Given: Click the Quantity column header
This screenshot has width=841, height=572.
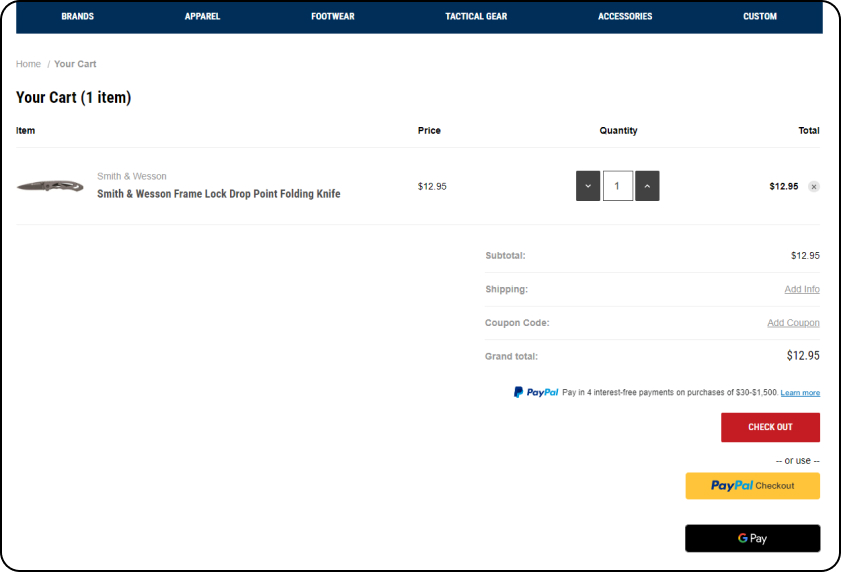Looking at the screenshot, I should [618, 130].
